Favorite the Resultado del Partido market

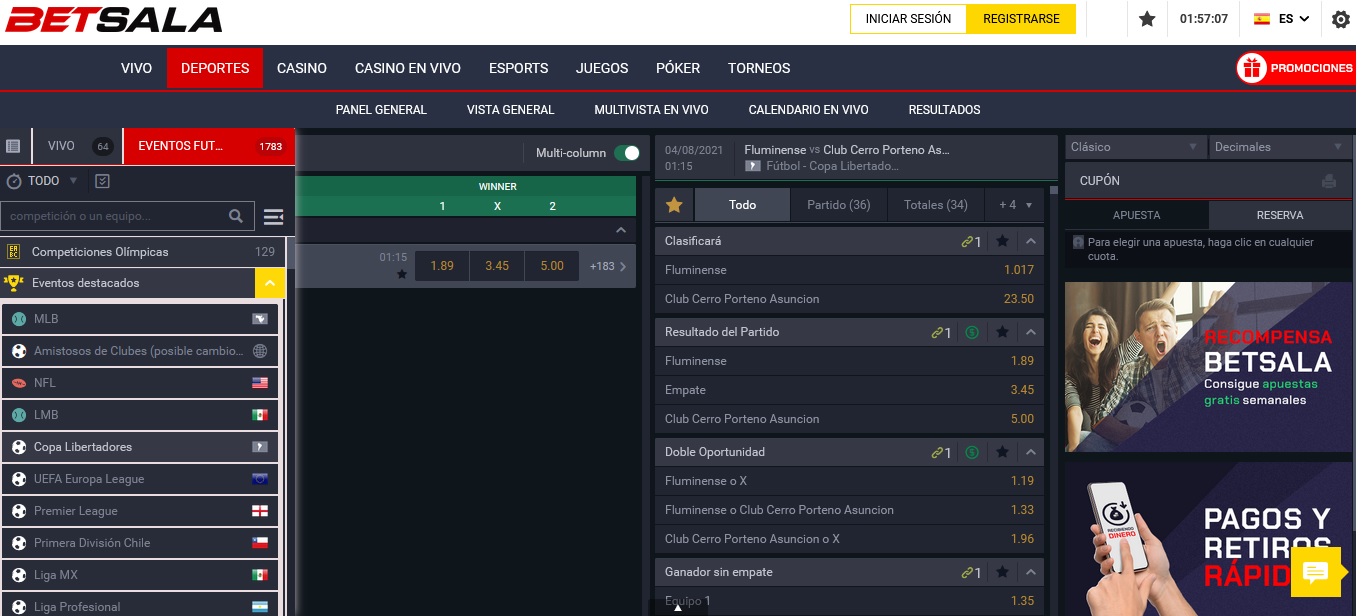pos(1002,332)
